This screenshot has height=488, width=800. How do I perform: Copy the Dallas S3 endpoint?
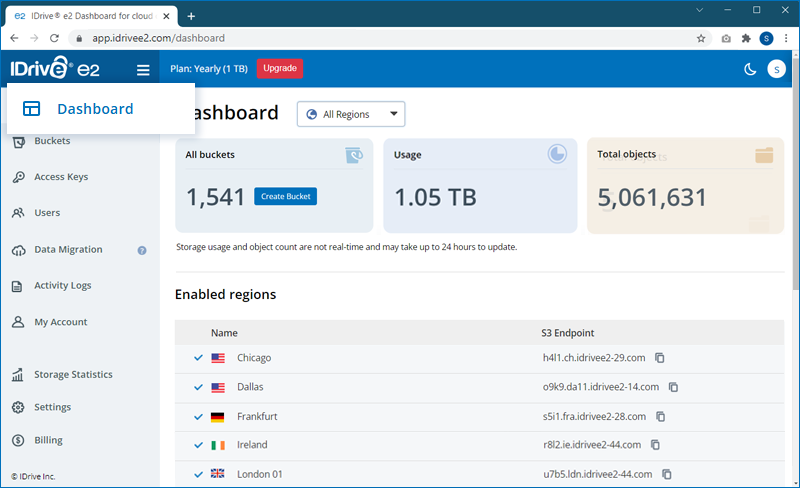point(673,387)
